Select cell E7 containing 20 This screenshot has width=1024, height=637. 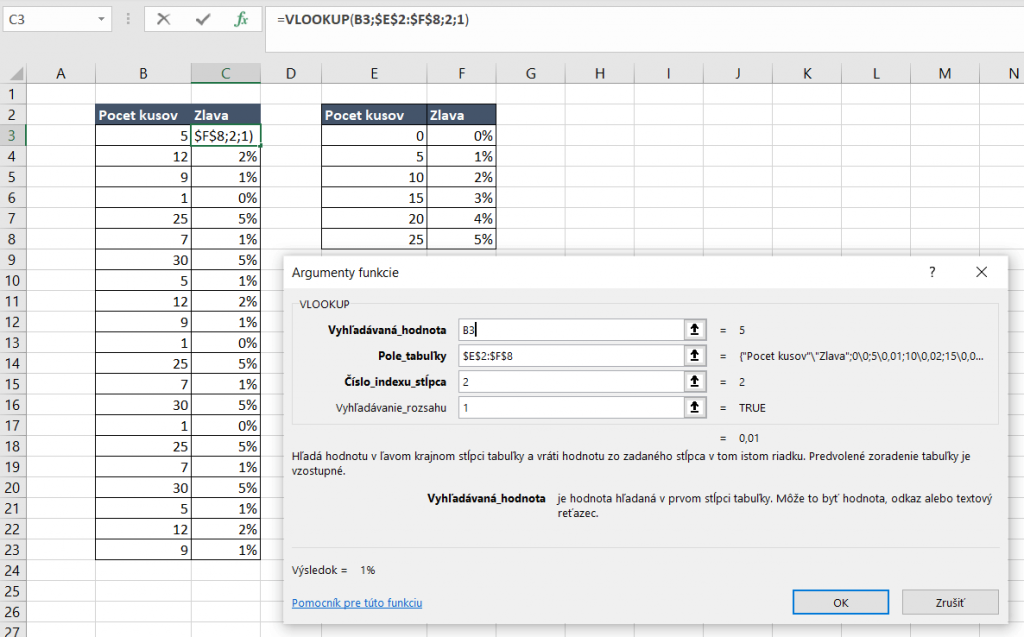pos(374,218)
